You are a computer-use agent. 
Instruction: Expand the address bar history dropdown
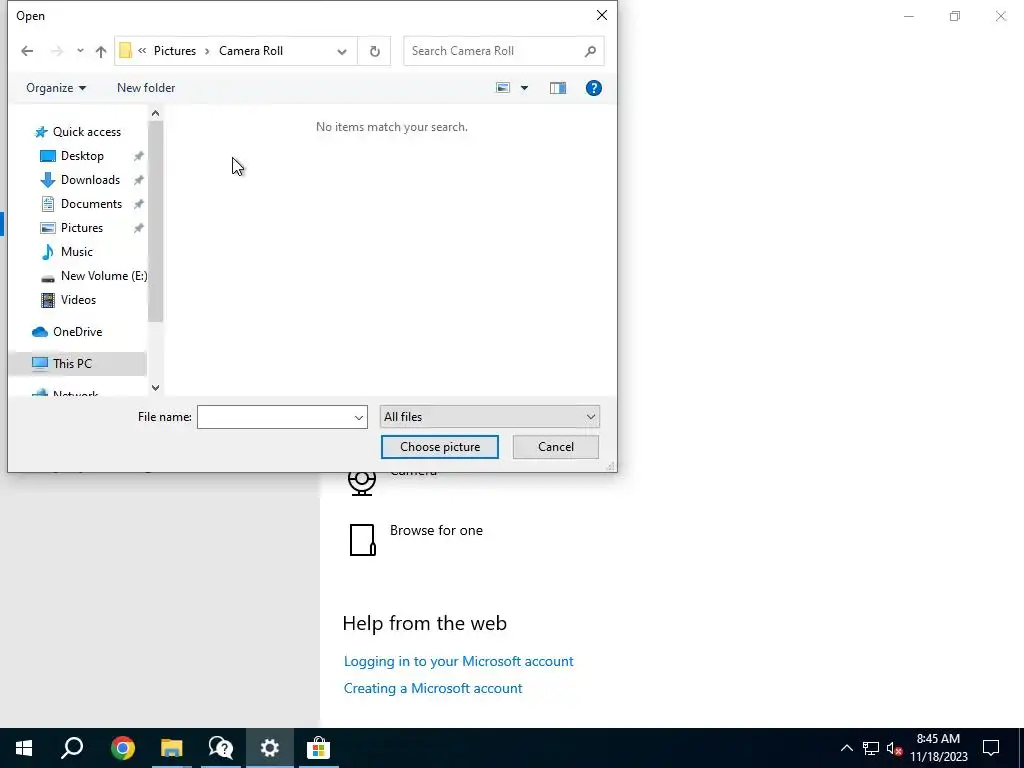coord(342,51)
